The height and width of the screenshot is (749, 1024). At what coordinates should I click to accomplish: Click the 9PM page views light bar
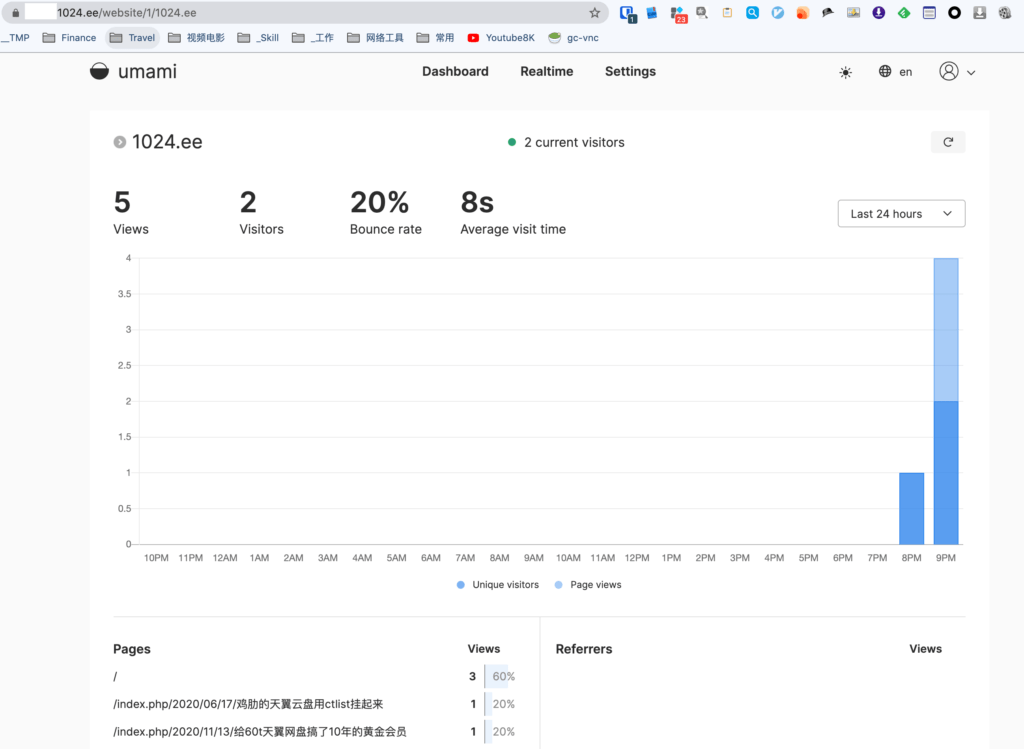click(x=946, y=330)
